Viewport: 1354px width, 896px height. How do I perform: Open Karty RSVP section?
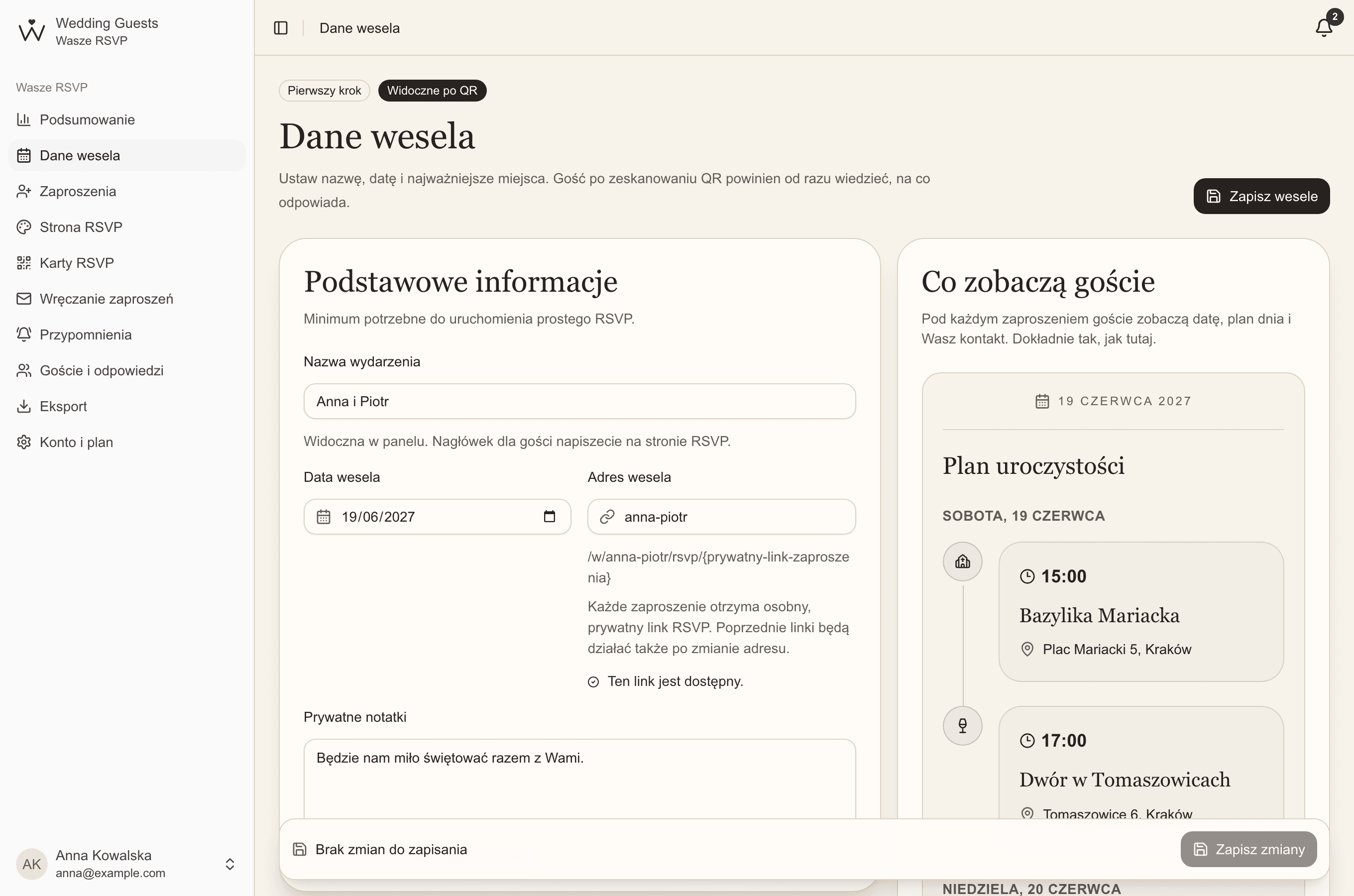tap(127, 263)
